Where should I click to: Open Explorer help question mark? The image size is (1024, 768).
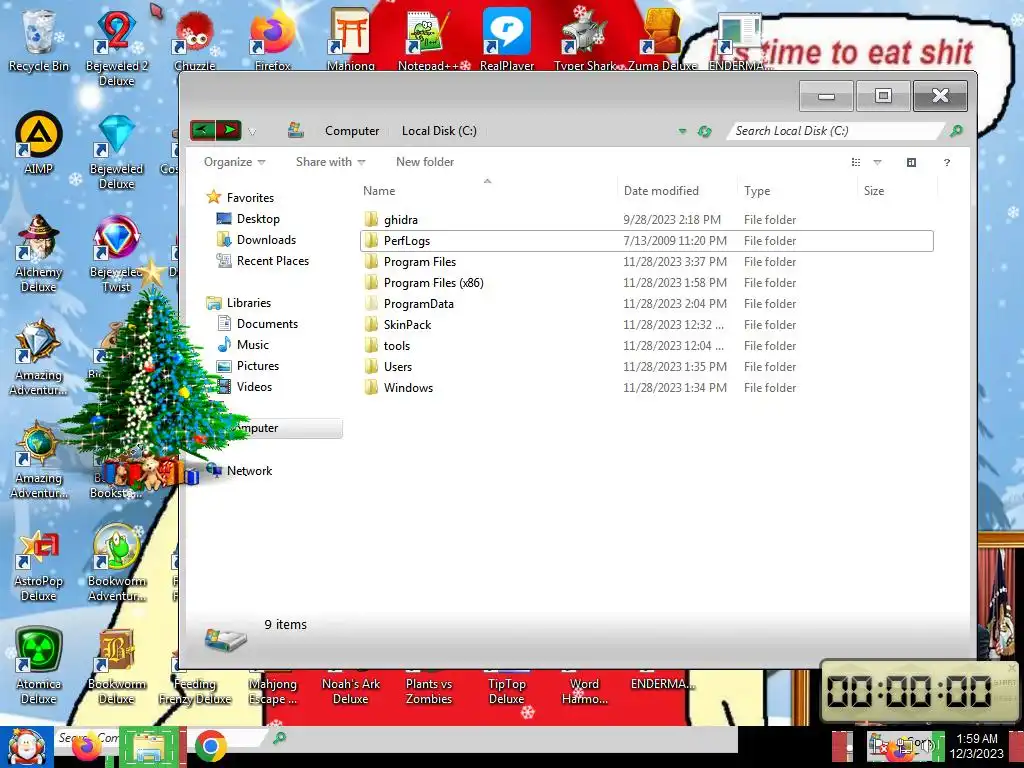click(946, 162)
